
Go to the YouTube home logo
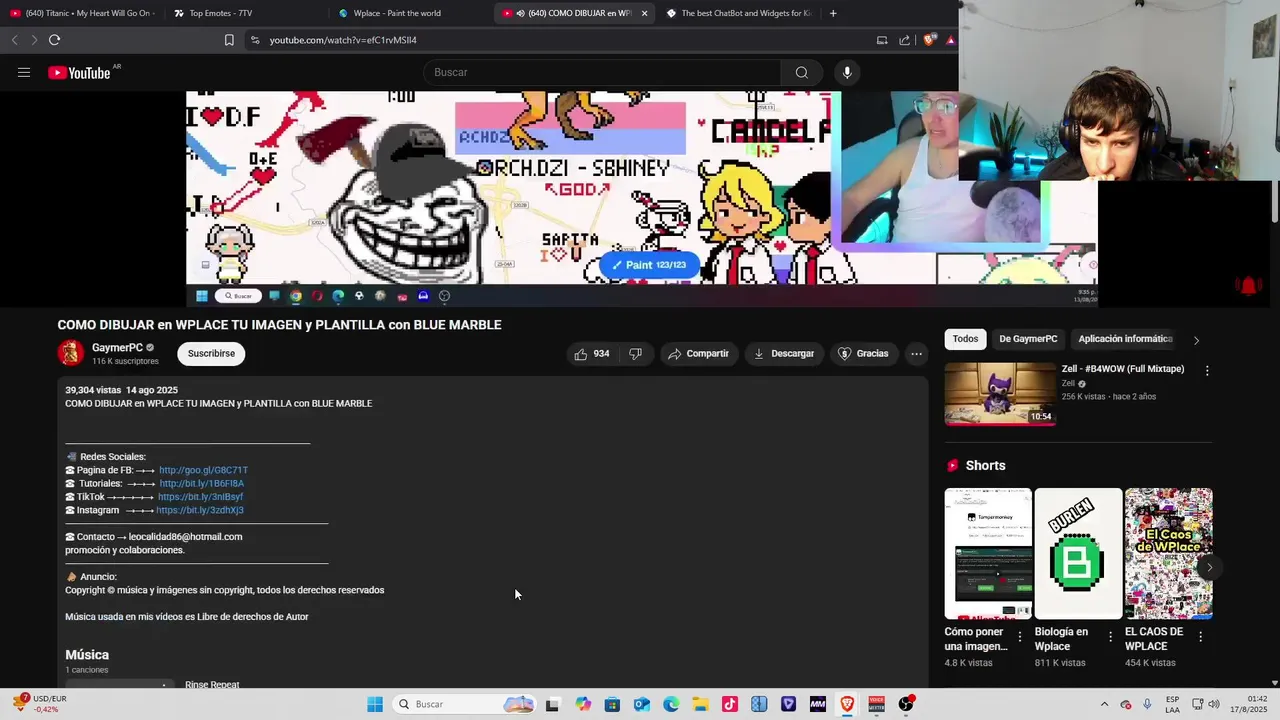pos(79,72)
